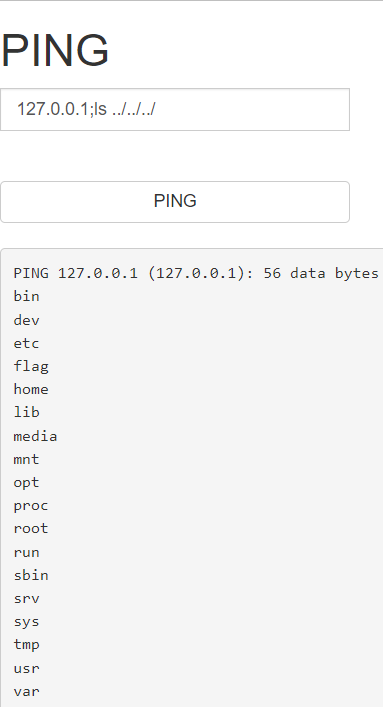
Task: Click the large PING heading
Action: point(55,50)
